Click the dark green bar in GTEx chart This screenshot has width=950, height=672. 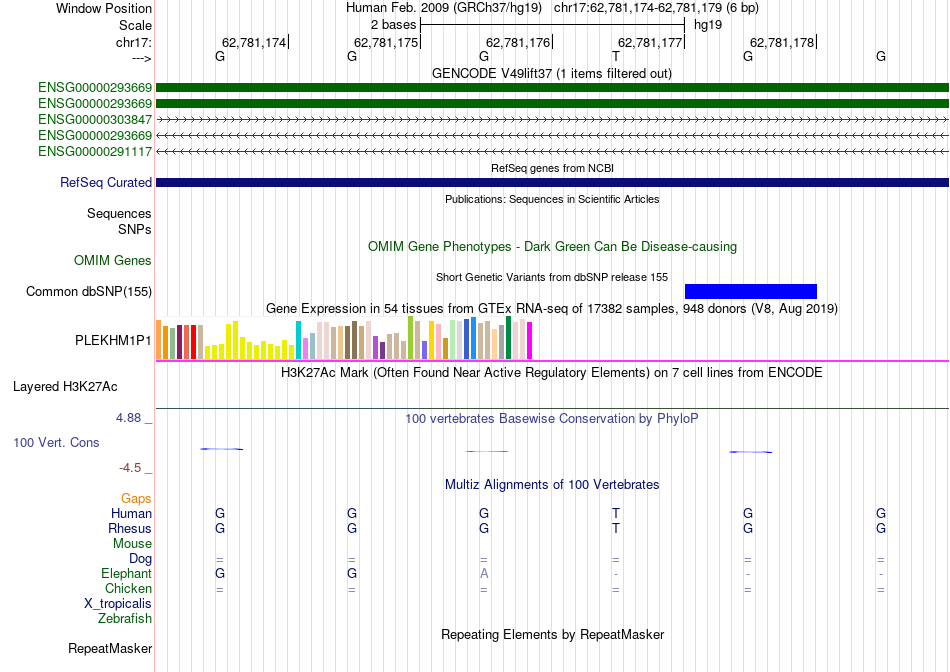pos(509,338)
